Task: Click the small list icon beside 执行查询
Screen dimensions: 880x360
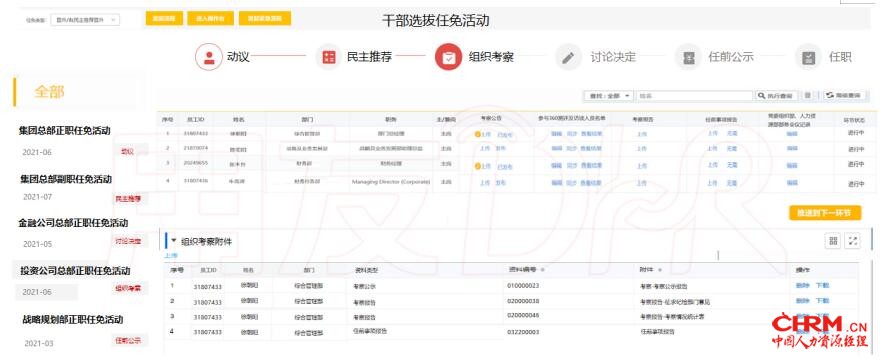Action: [808, 96]
